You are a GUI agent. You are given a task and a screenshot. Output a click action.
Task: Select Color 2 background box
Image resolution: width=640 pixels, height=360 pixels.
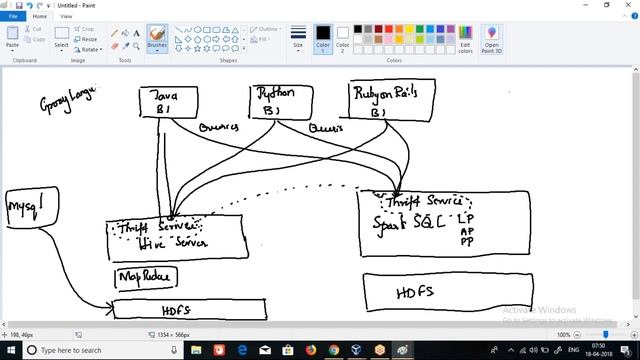point(342,39)
